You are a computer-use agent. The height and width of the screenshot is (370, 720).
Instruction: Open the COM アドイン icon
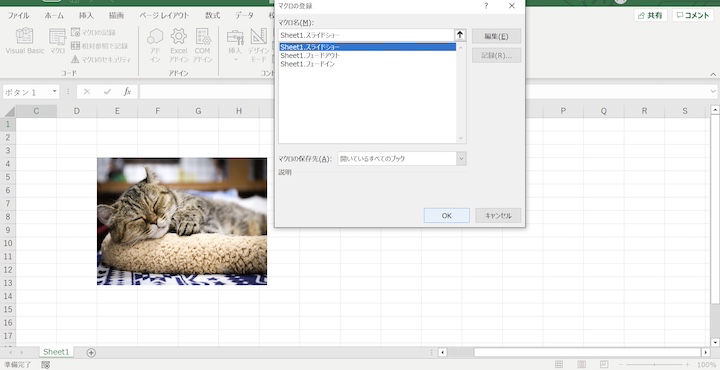coord(202,45)
